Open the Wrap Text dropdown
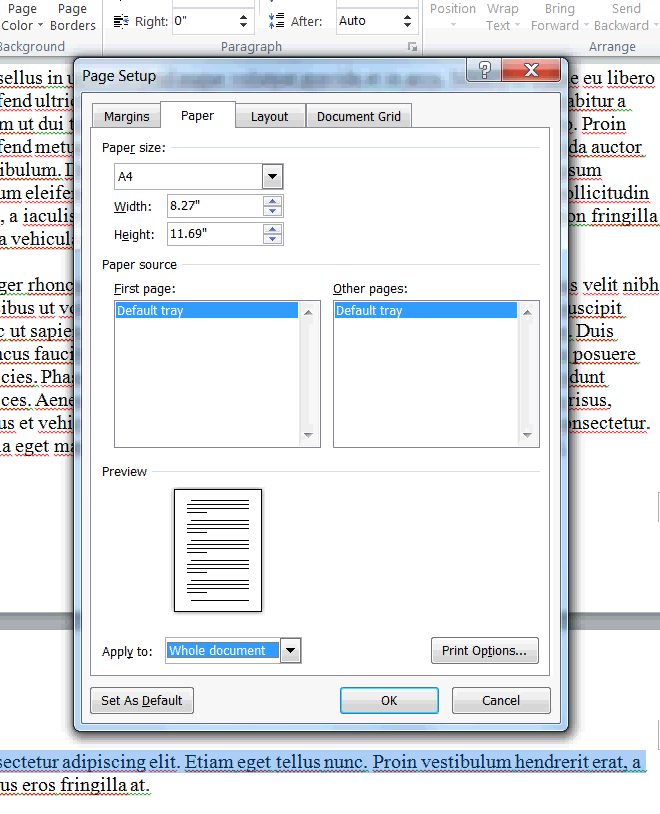The height and width of the screenshot is (814, 660). coord(502,17)
